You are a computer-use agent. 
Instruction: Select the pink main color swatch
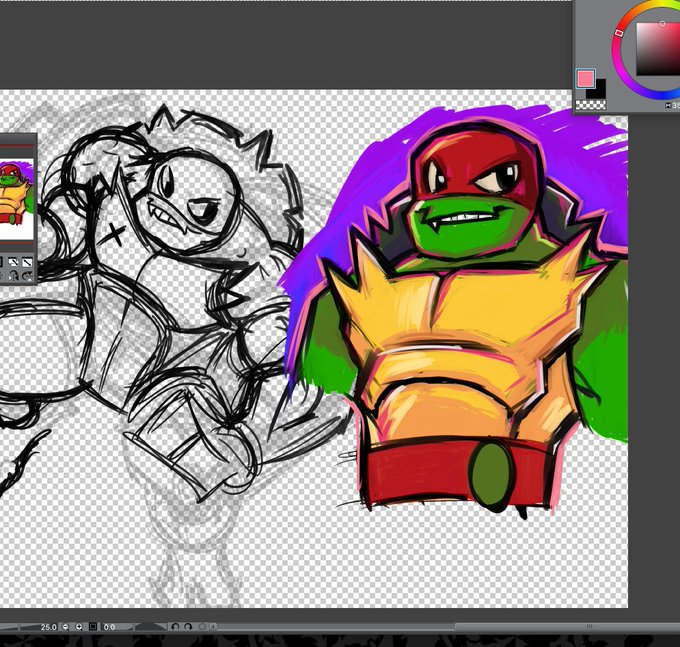[x=585, y=78]
